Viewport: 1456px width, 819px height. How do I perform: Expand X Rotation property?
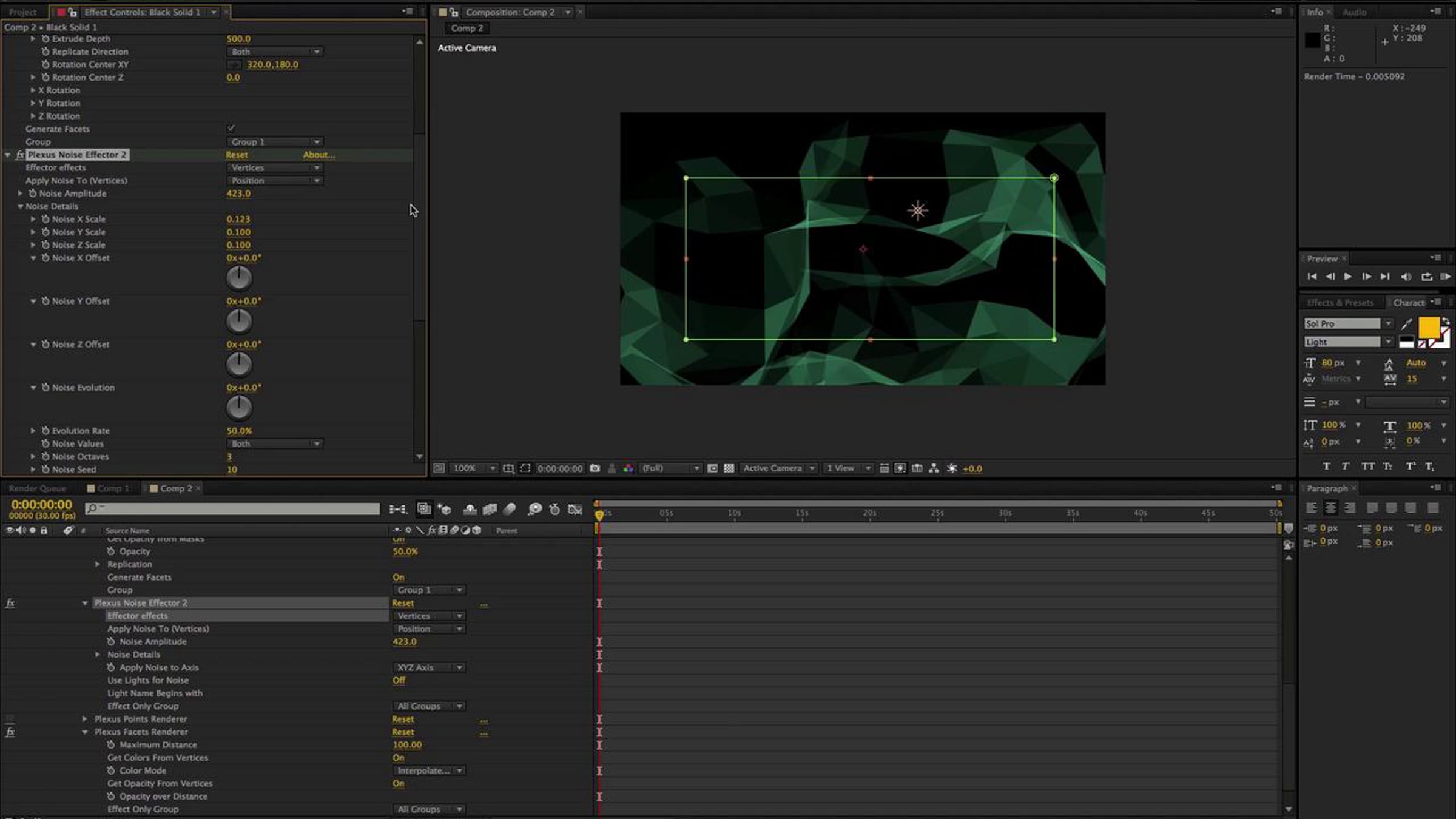click(33, 90)
